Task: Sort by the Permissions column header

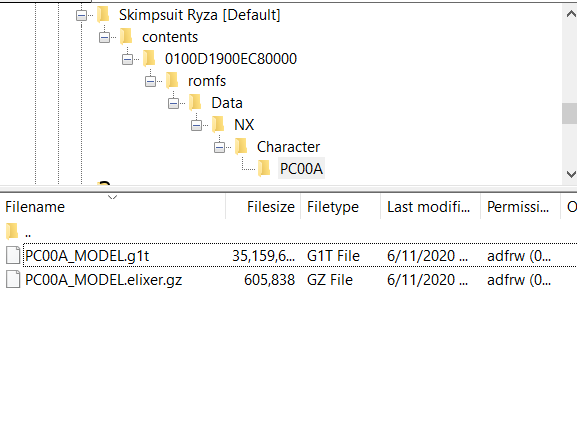Action: coord(520,207)
